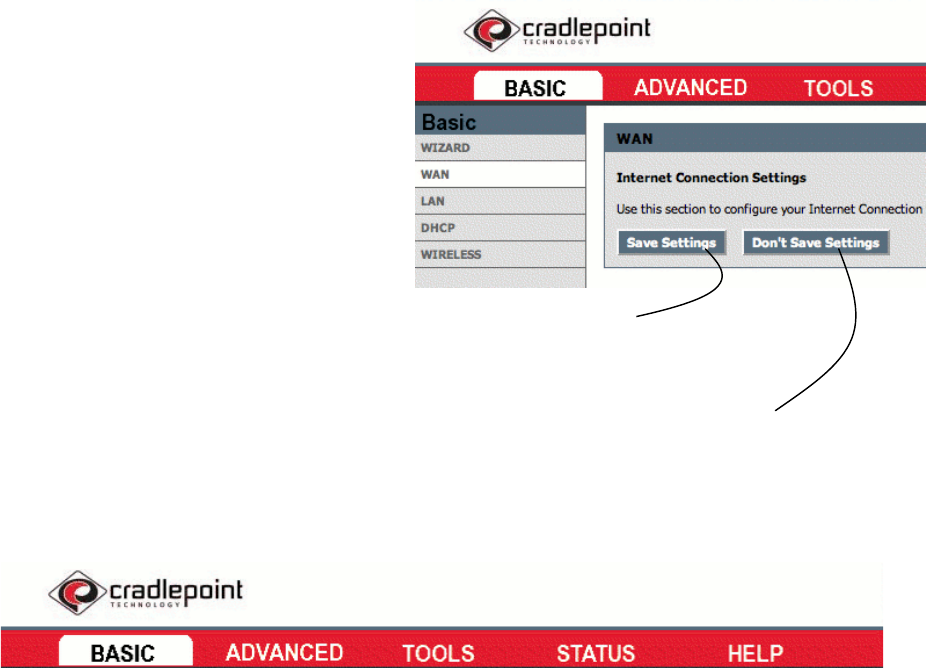
Task: Click the Basic sidebar header
Action: [x=500, y=122]
